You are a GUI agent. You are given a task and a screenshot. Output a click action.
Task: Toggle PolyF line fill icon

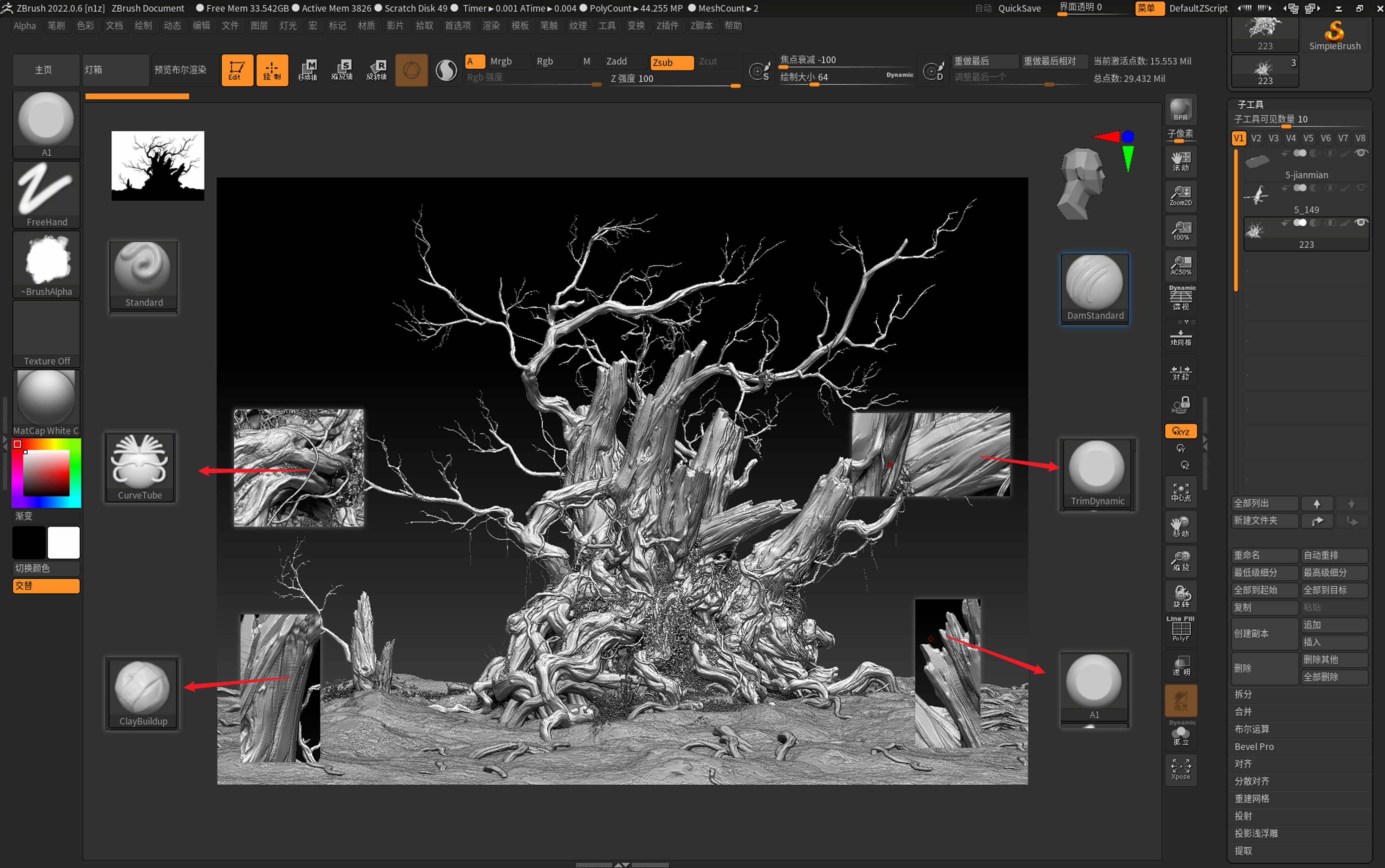(1181, 629)
